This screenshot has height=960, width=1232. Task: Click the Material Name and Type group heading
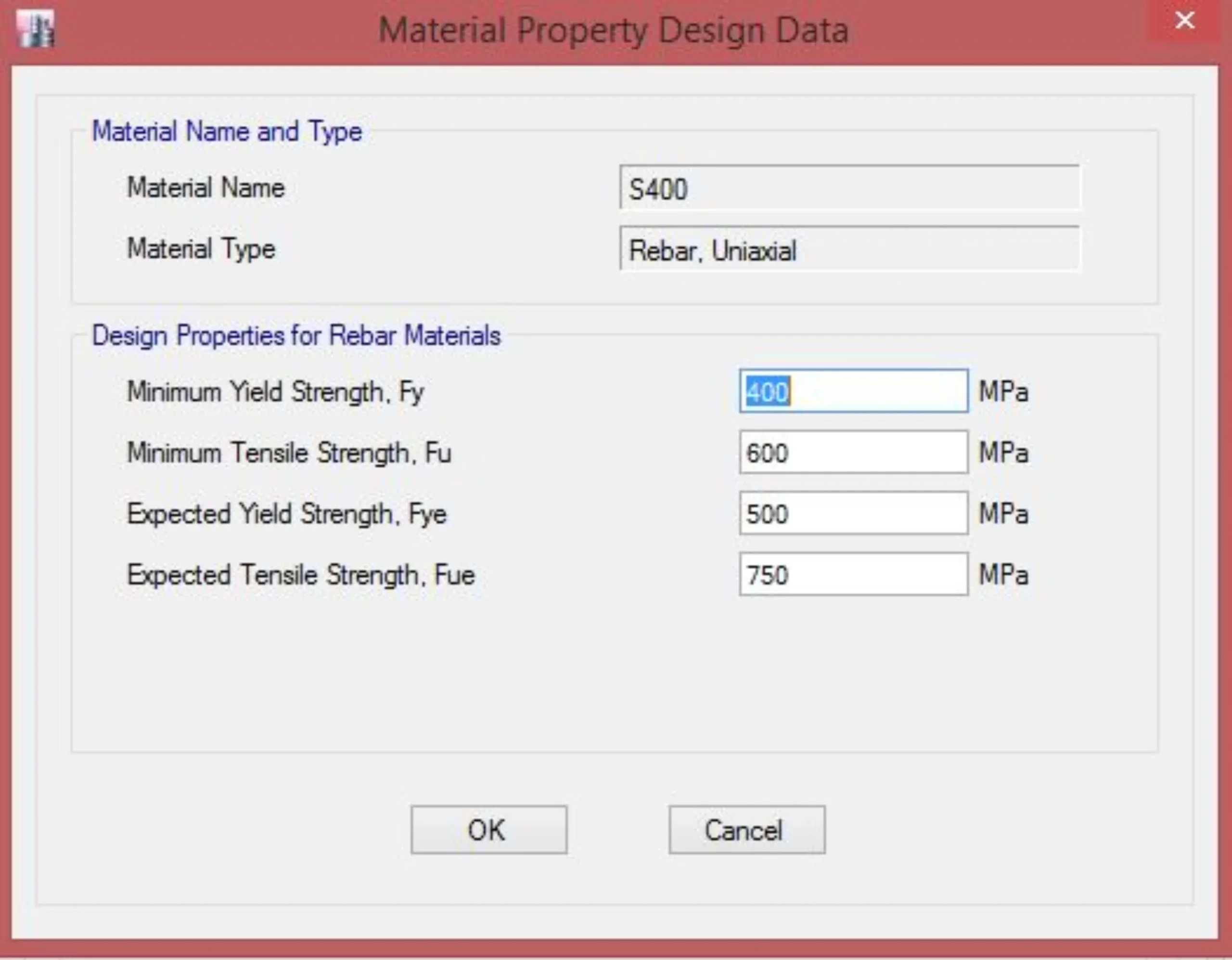(x=227, y=131)
